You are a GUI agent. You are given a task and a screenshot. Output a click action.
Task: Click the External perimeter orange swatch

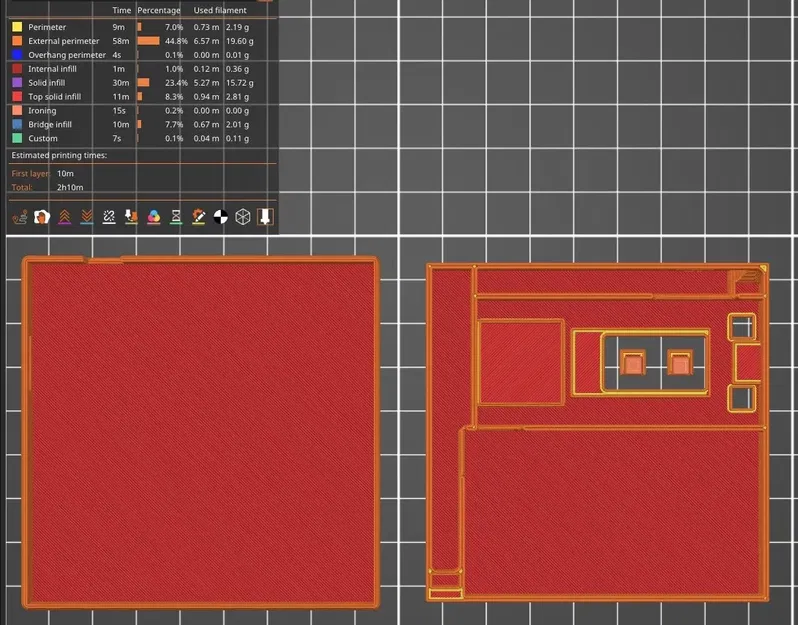click(17, 41)
